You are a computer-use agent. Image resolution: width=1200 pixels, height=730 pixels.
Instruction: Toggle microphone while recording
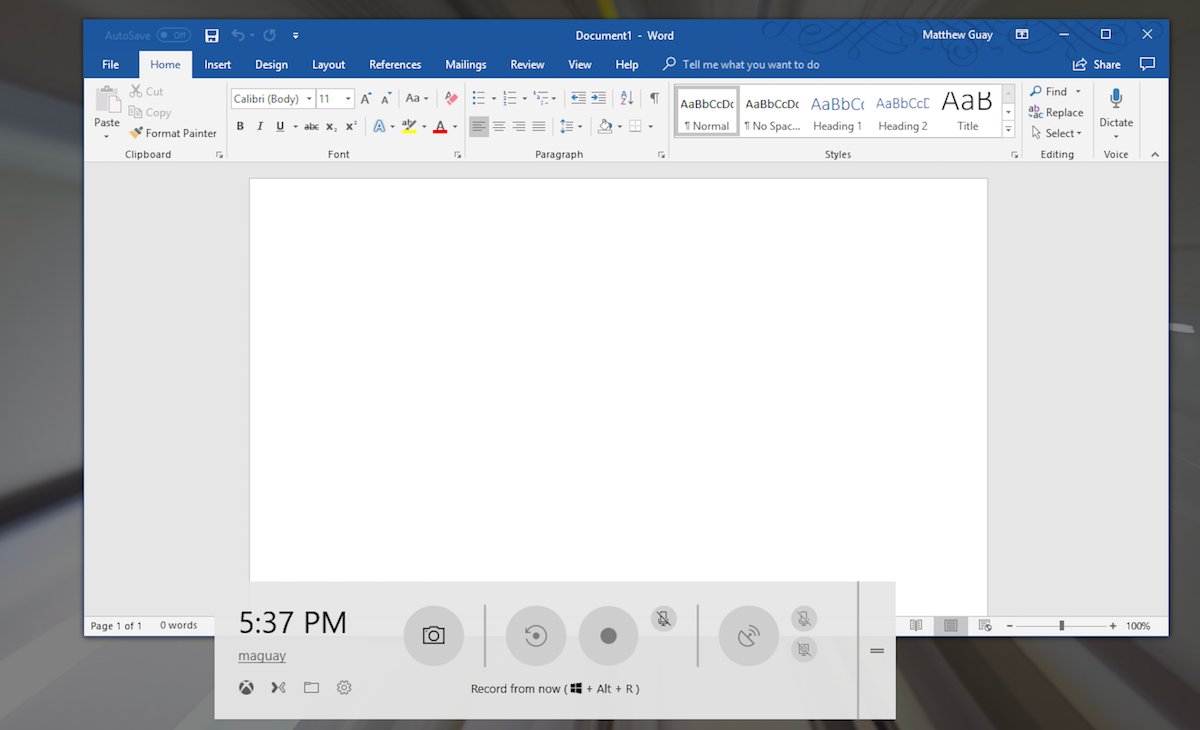[663, 618]
